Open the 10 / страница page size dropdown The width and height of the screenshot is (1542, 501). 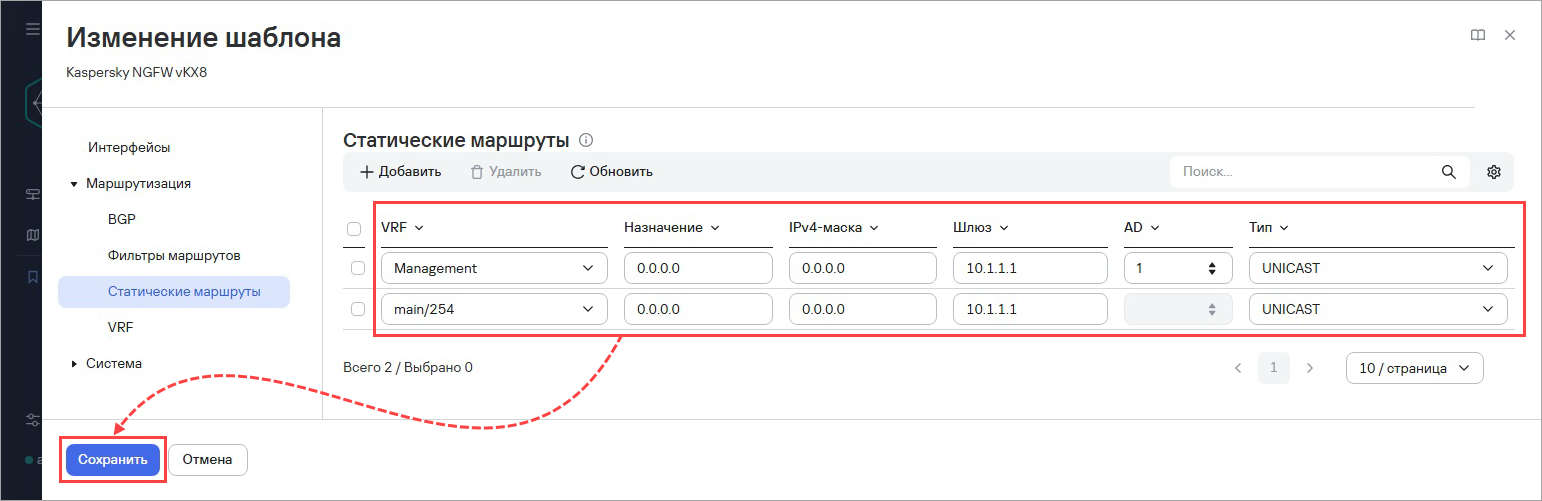pyautogui.click(x=1414, y=368)
